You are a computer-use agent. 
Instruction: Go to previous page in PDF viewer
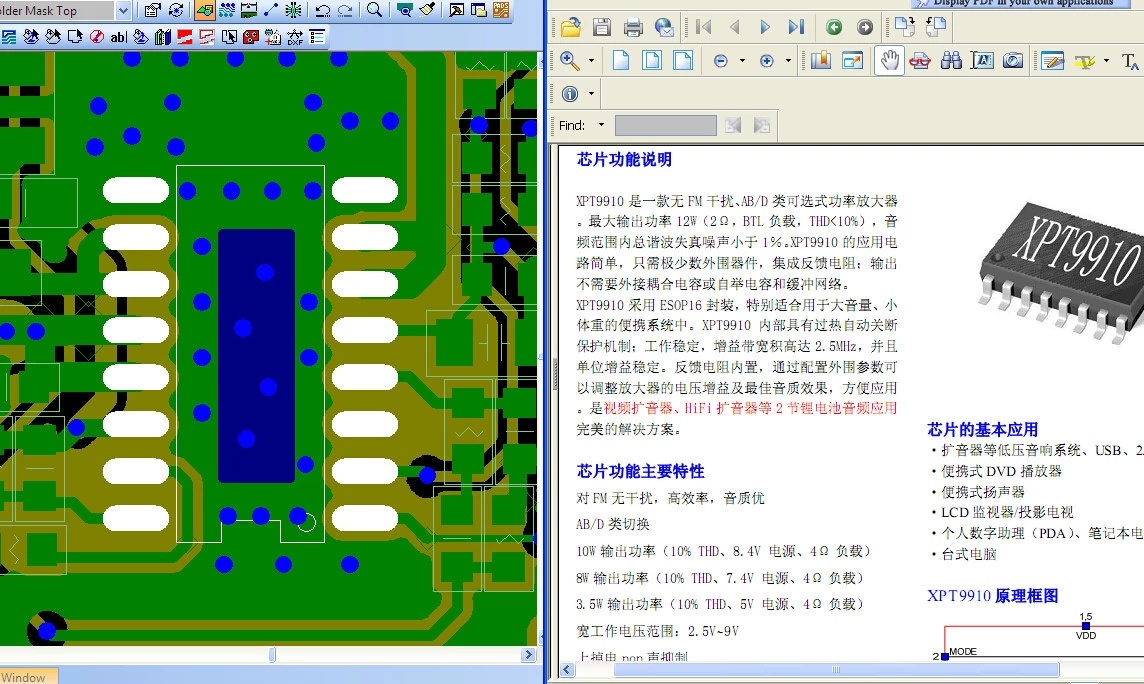click(x=735, y=28)
